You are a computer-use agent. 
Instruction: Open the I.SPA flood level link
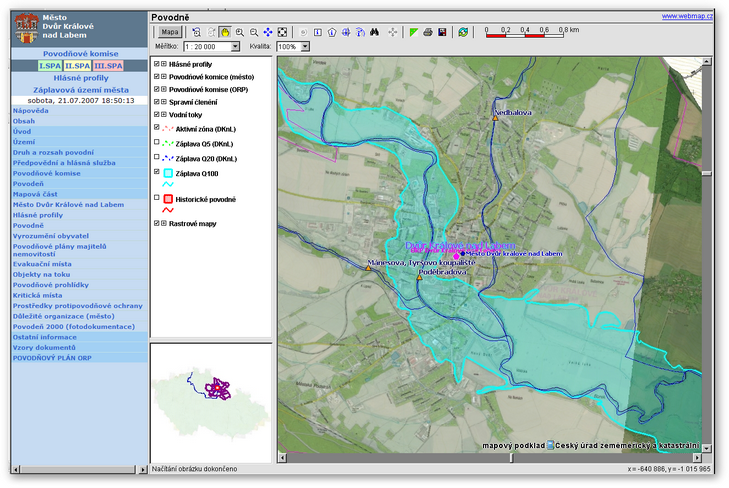tap(50, 66)
